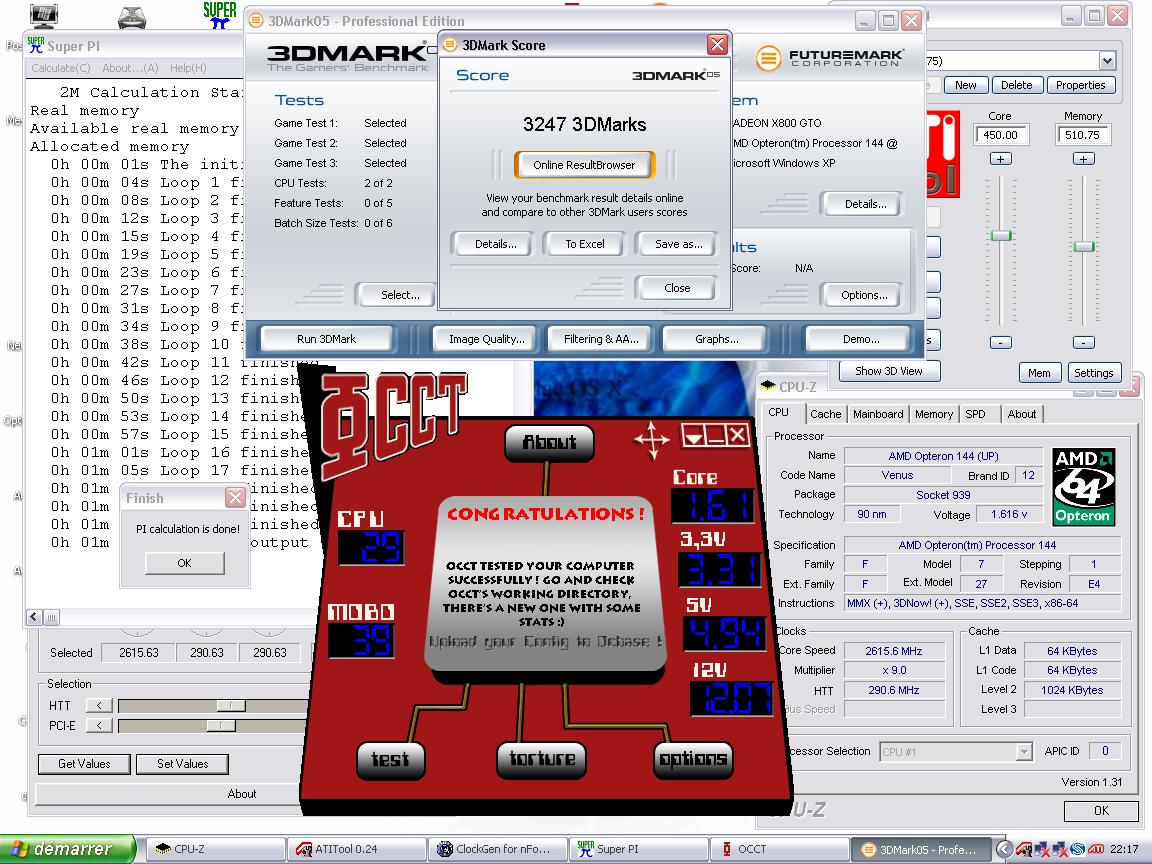
Task: Open the SUPER PI desktop shortcut icon
Action: click(x=219, y=15)
